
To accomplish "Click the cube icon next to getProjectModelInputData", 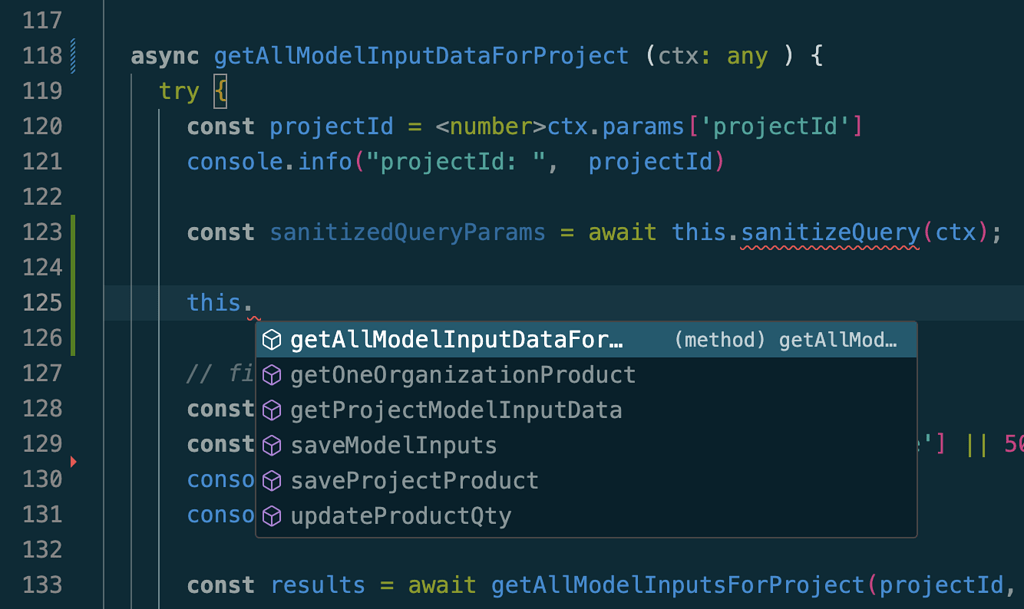I will (x=271, y=409).
